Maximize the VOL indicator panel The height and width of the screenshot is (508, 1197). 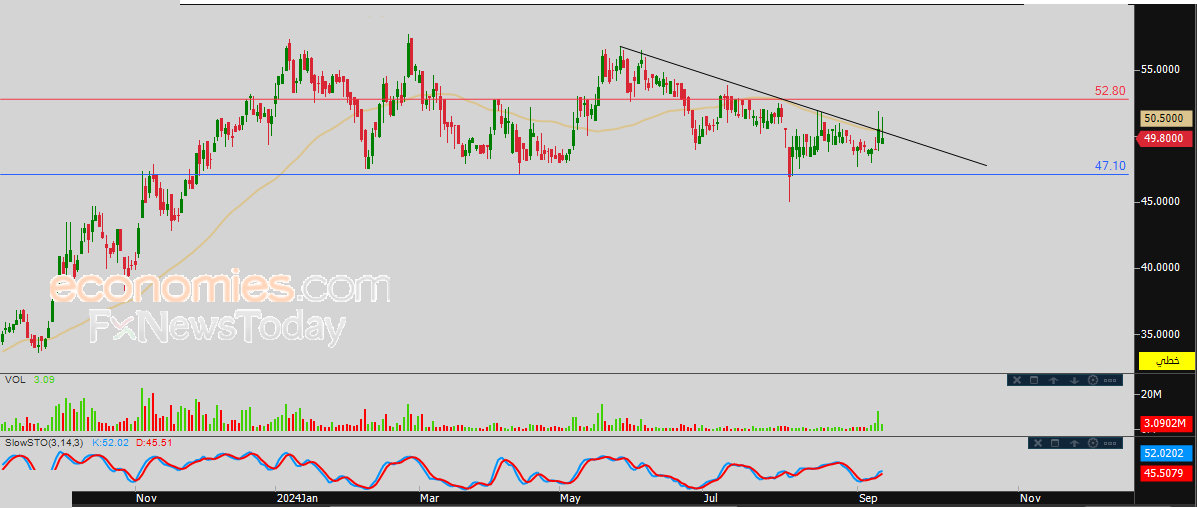tap(1034, 380)
